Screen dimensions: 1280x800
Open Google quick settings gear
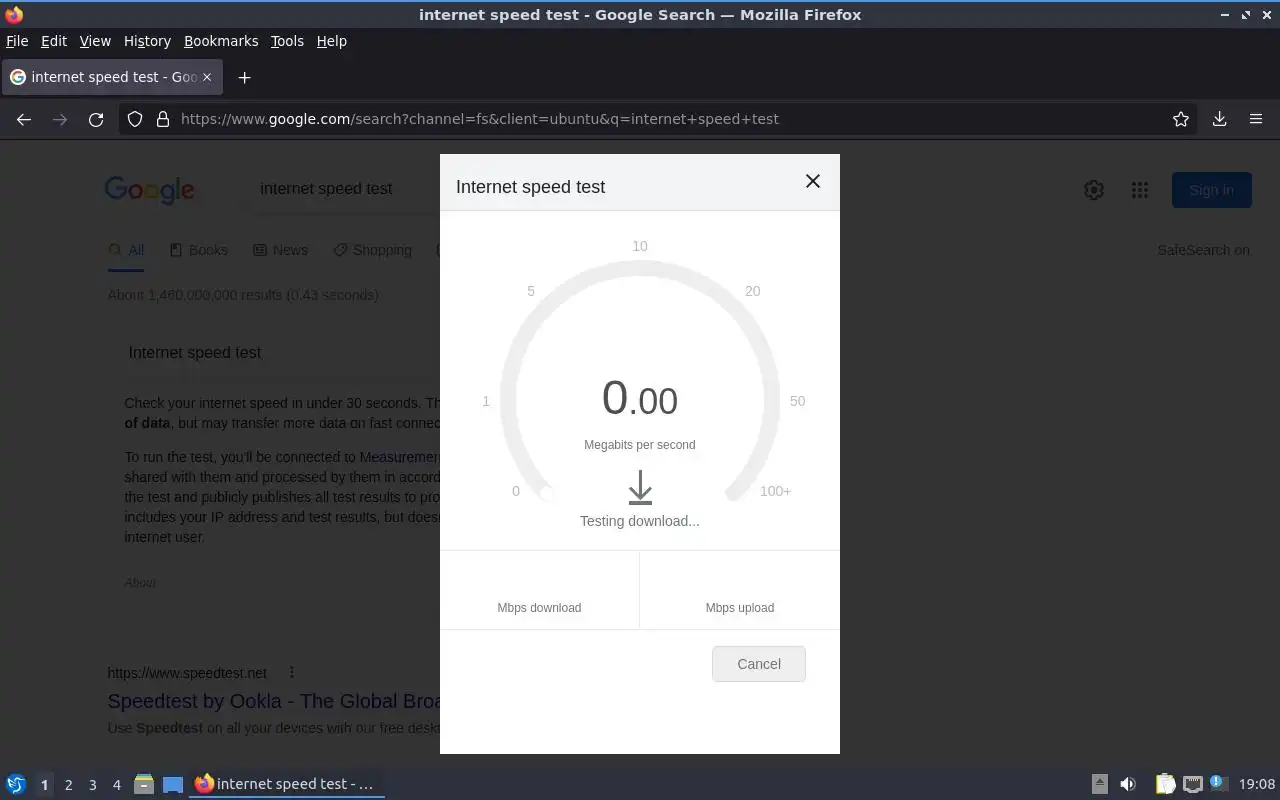tap(1094, 190)
